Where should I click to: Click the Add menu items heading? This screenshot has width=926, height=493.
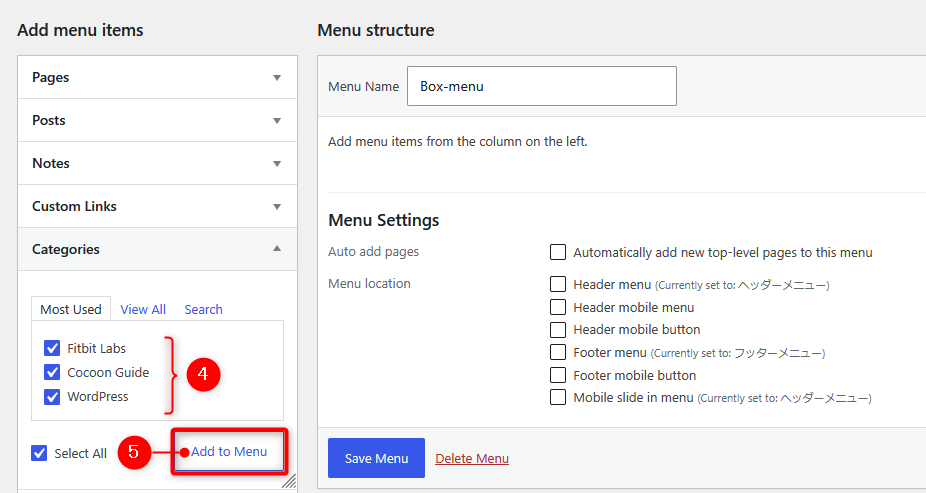click(x=80, y=30)
